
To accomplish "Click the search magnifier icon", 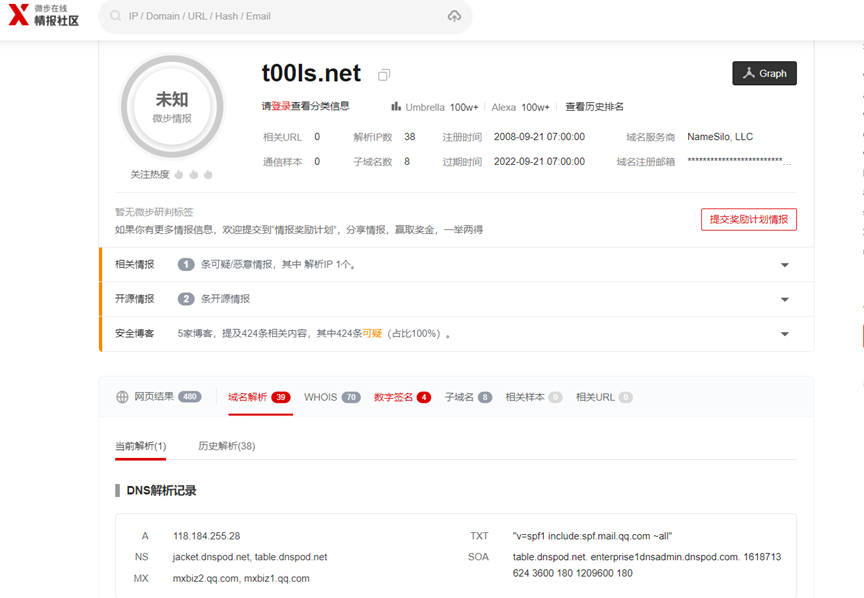I will coord(116,17).
